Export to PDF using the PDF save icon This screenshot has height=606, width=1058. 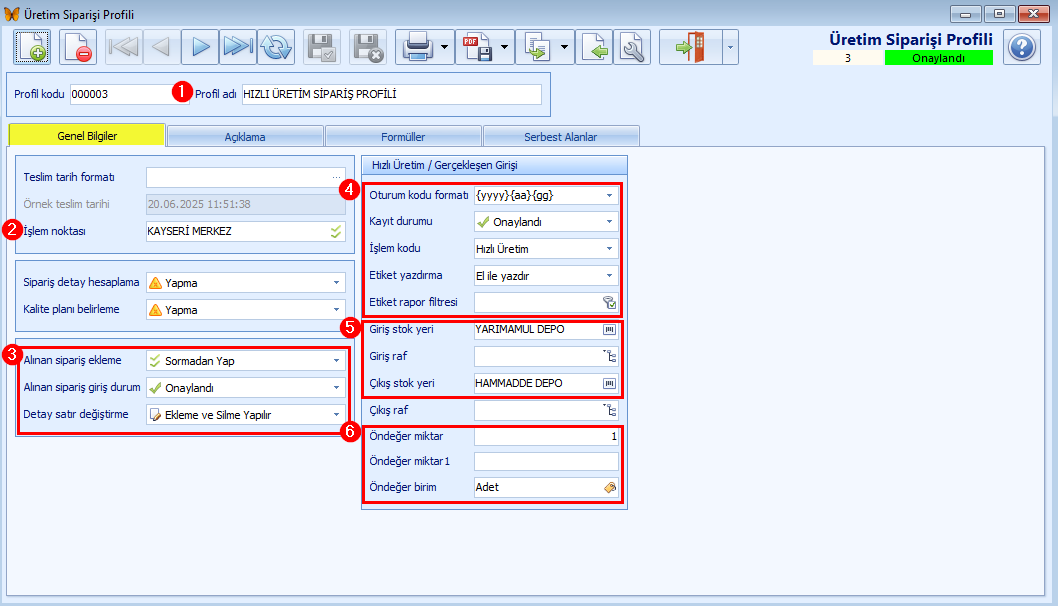477,47
